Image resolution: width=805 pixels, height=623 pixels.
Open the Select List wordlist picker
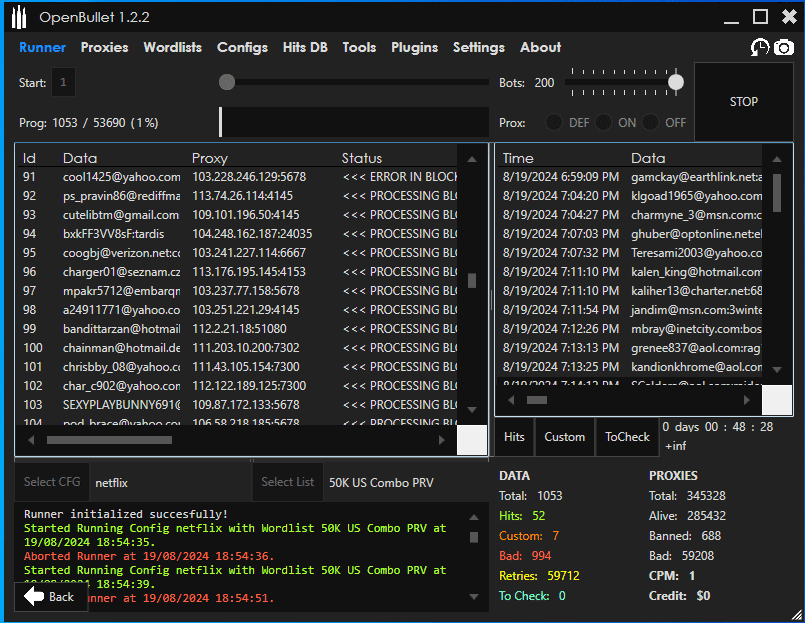[x=287, y=482]
